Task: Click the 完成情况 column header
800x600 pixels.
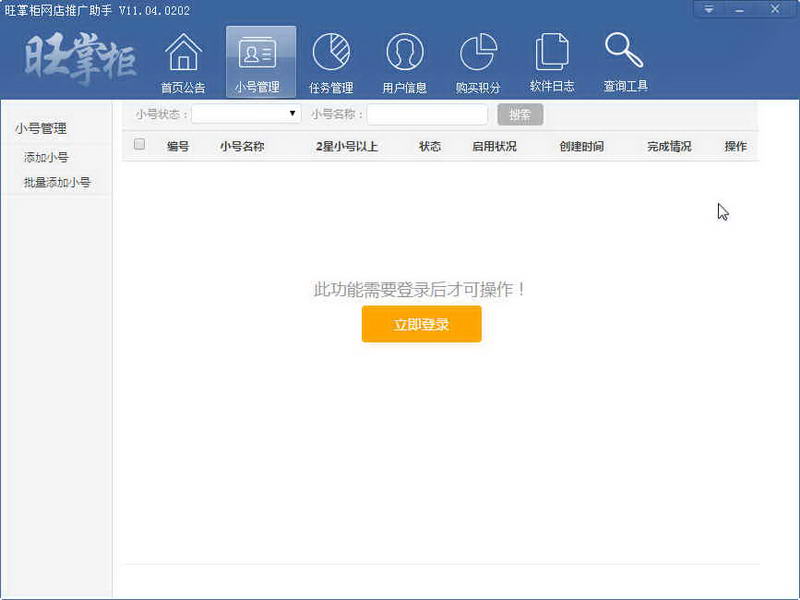Action: click(x=669, y=146)
